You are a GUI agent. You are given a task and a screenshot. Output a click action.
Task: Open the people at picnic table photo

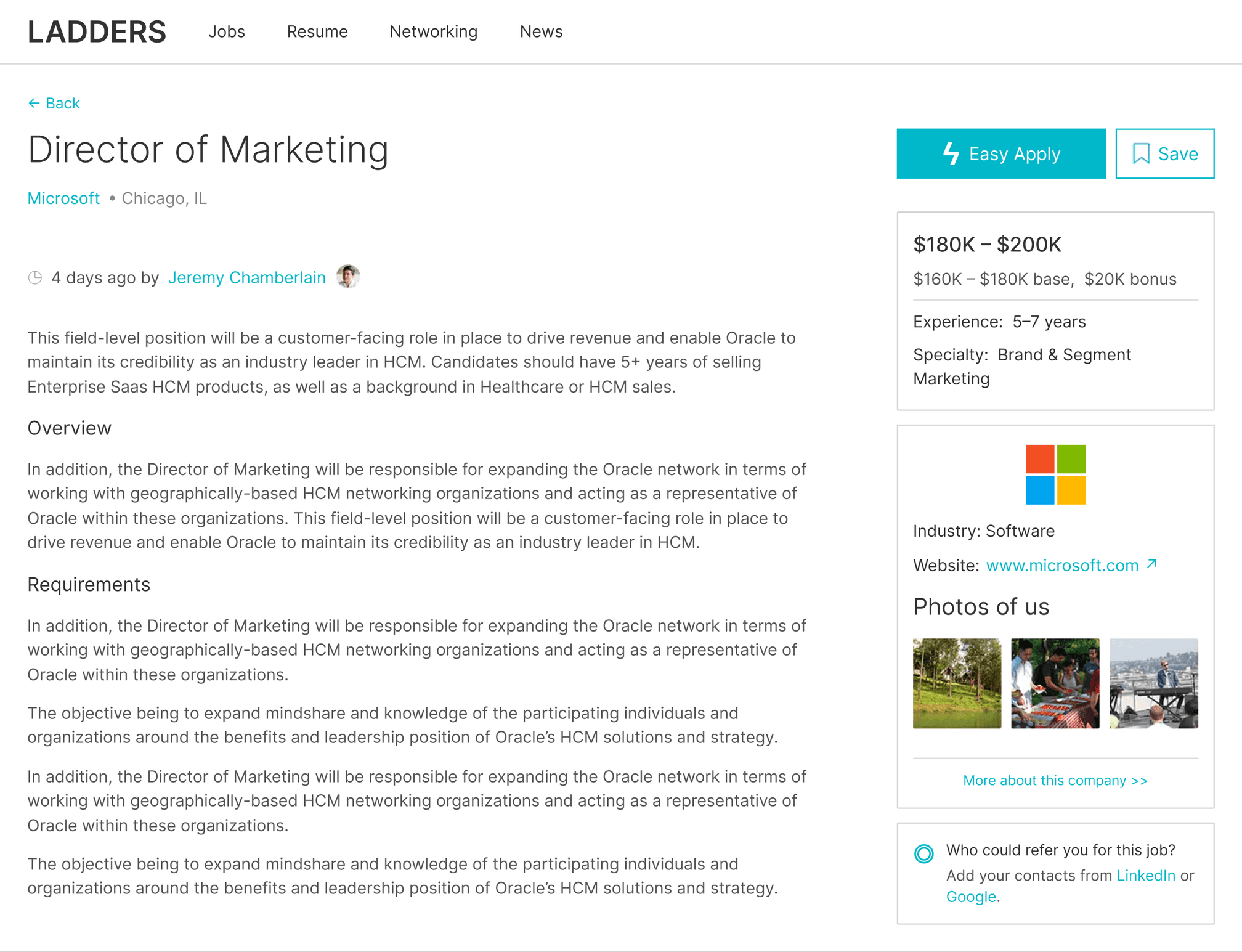1055,683
